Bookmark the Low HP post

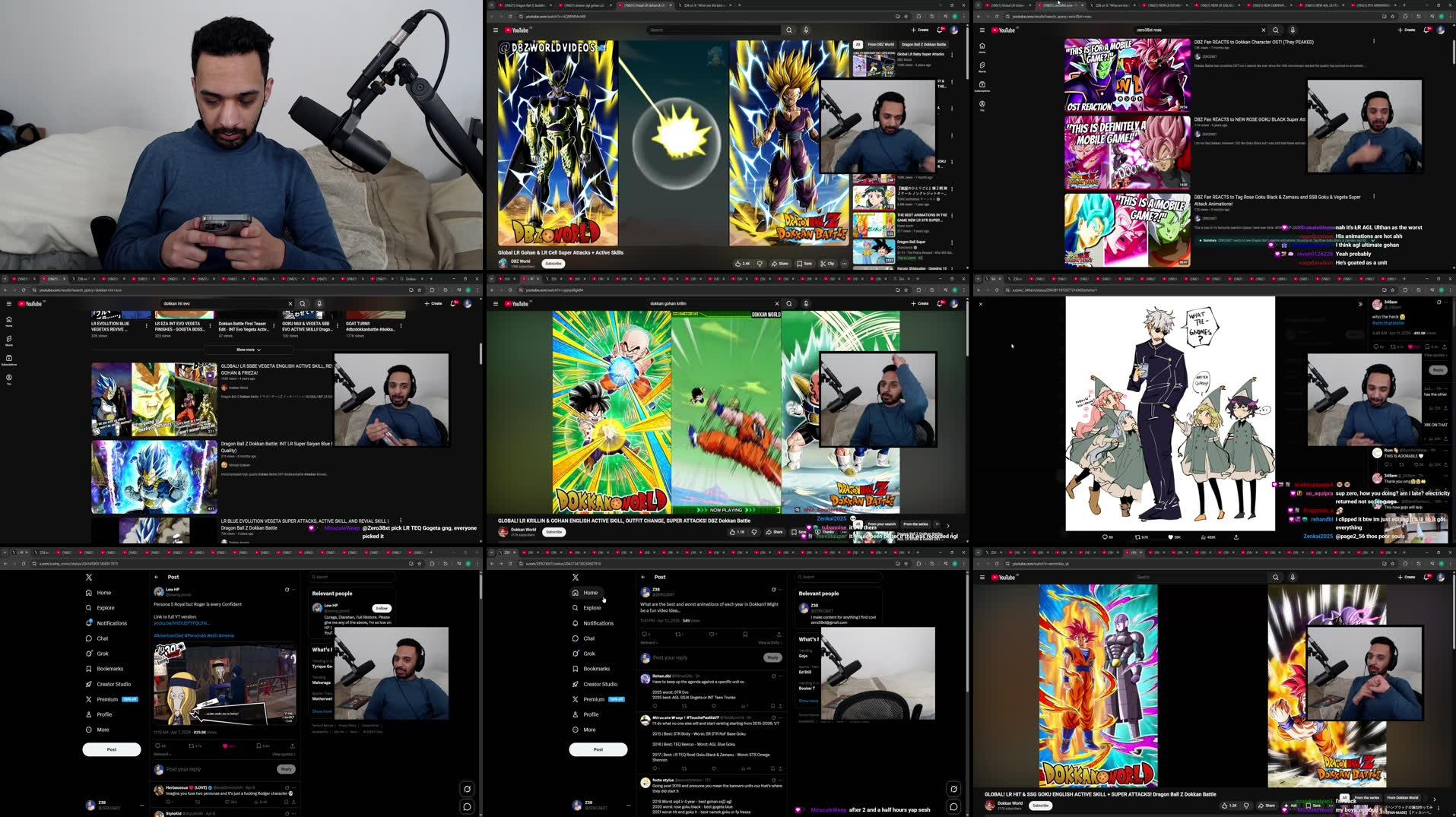click(x=259, y=746)
